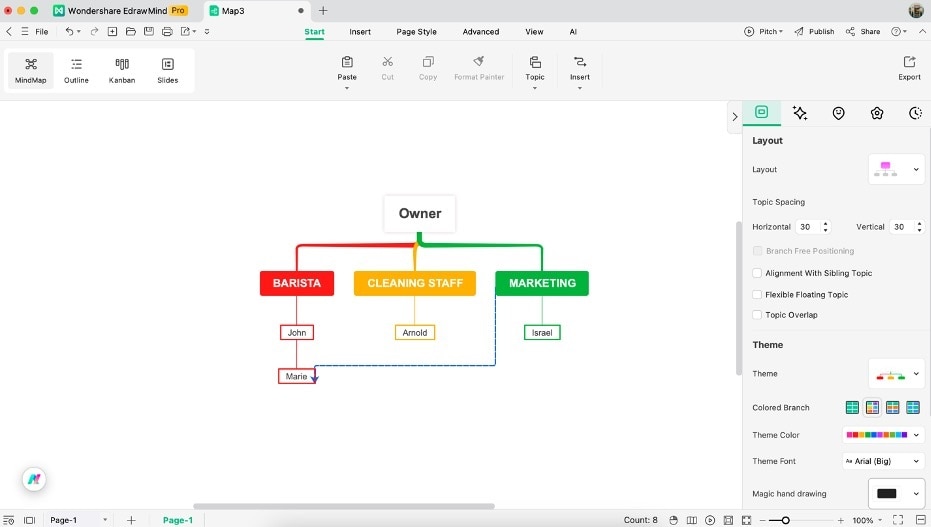Check the Topic Overlap option
Image resolution: width=931 pixels, height=527 pixels.
click(757, 315)
